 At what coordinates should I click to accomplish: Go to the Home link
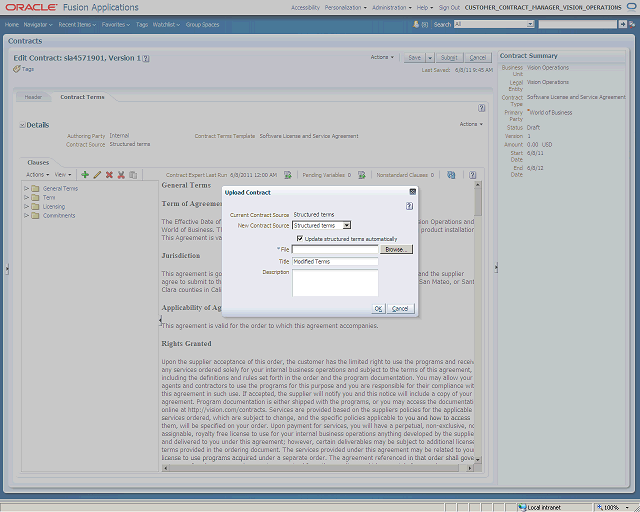[x=11, y=24]
